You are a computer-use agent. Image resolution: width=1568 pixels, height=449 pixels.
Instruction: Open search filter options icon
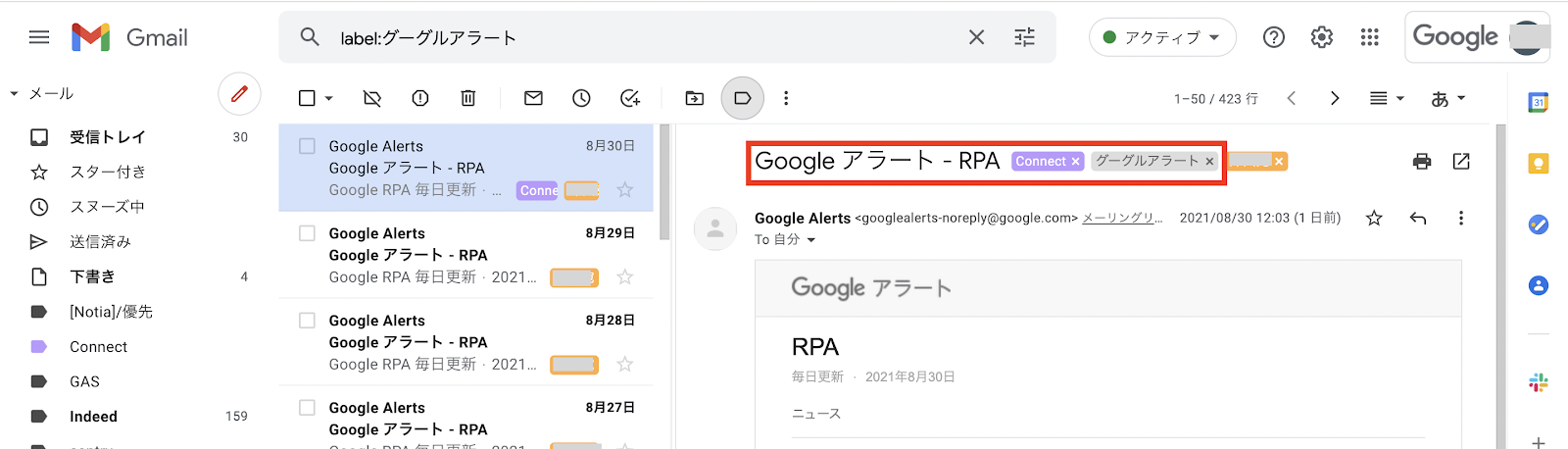(1024, 37)
